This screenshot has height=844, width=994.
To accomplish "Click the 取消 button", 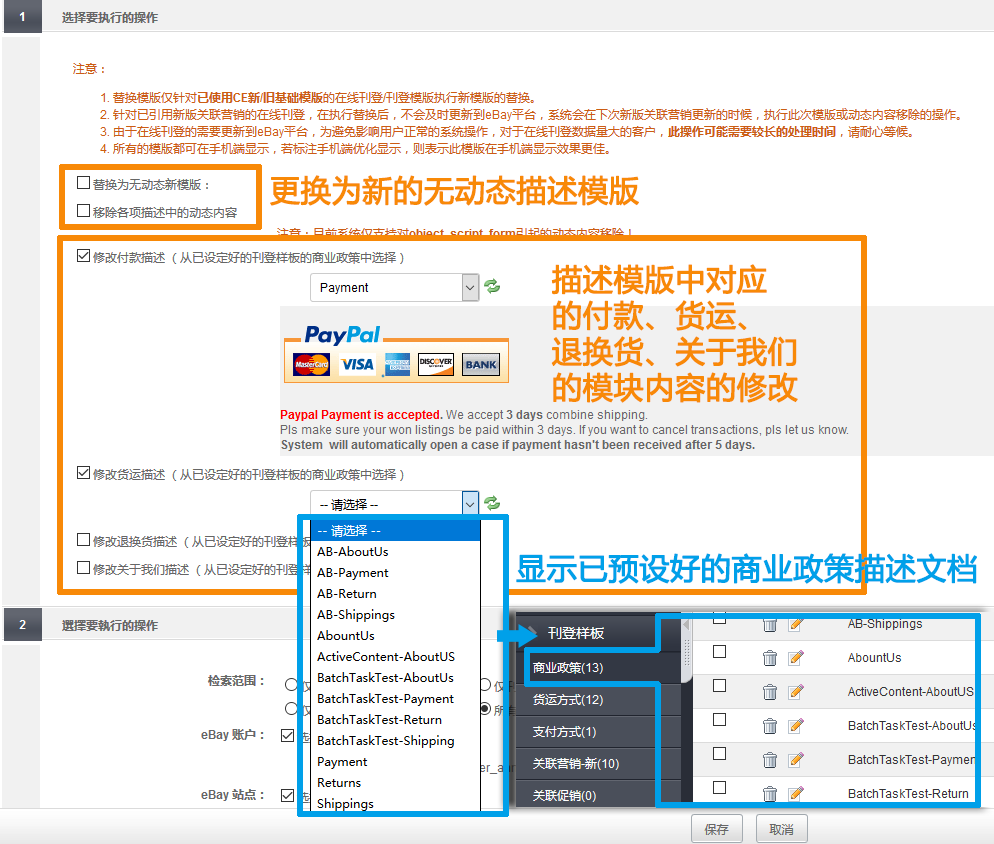I will point(782,829).
